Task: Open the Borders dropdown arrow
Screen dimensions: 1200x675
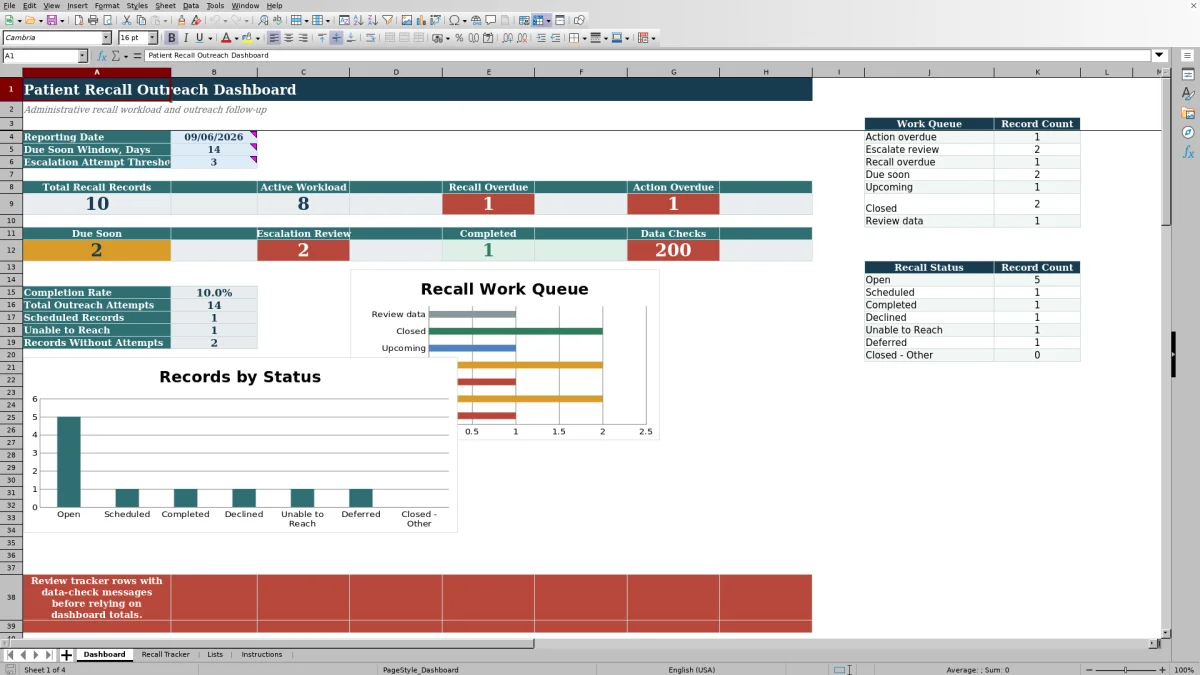Action: tap(584, 39)
